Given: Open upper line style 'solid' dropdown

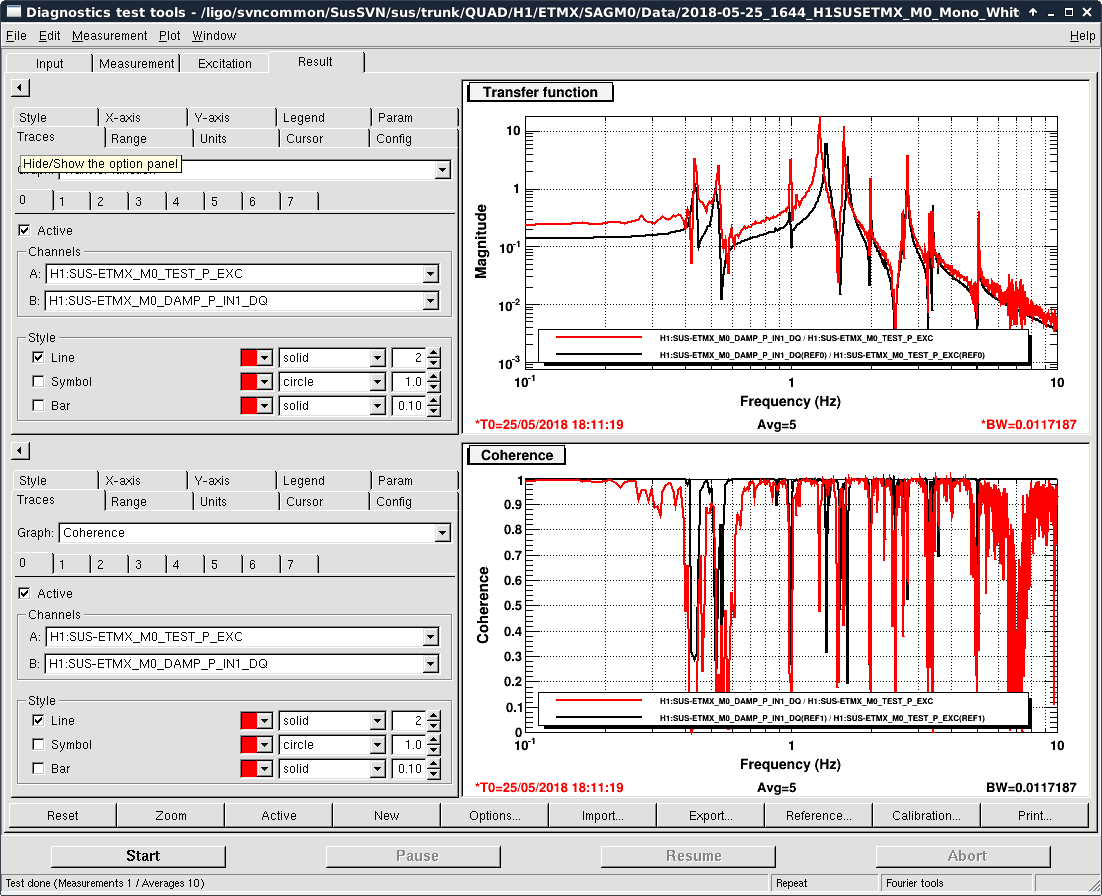Looking at the screenshot, I should coord(377,358).
